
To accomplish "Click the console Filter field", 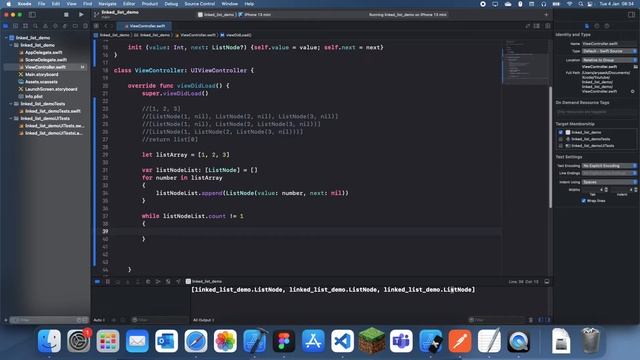I will (x=496, y=320).
